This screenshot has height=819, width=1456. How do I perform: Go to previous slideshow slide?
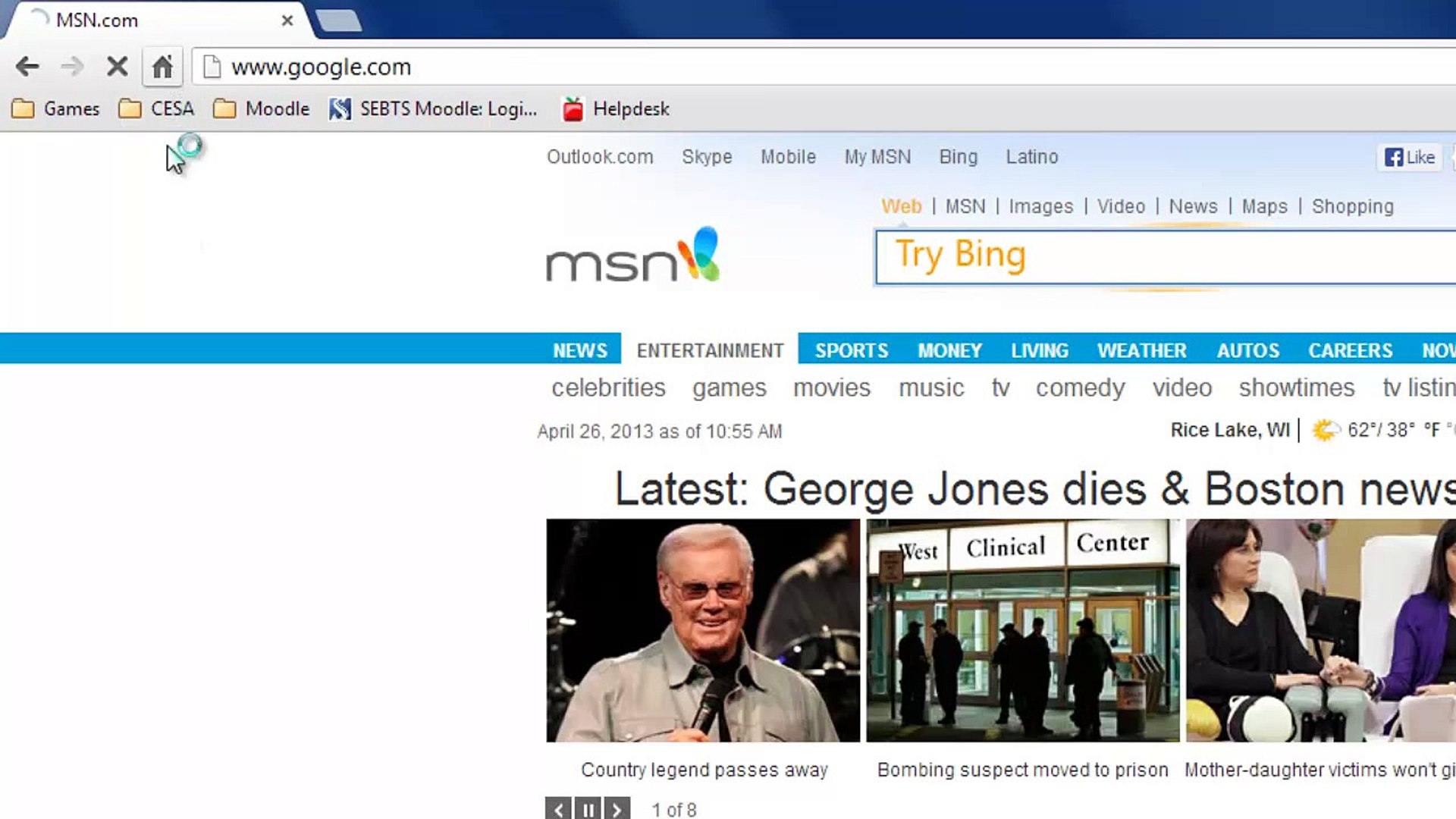click(558, 809)
